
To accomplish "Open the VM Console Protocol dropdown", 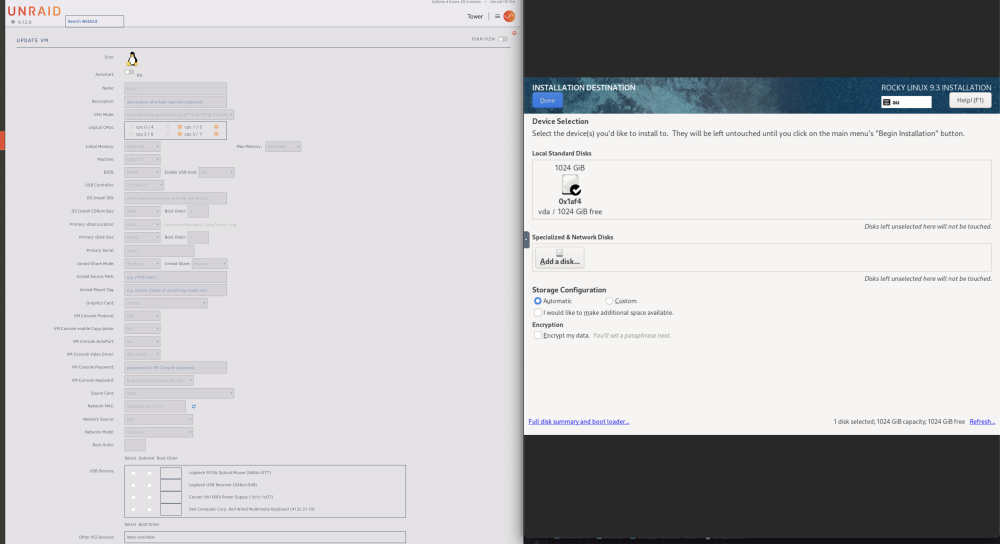I will (142, 316).
